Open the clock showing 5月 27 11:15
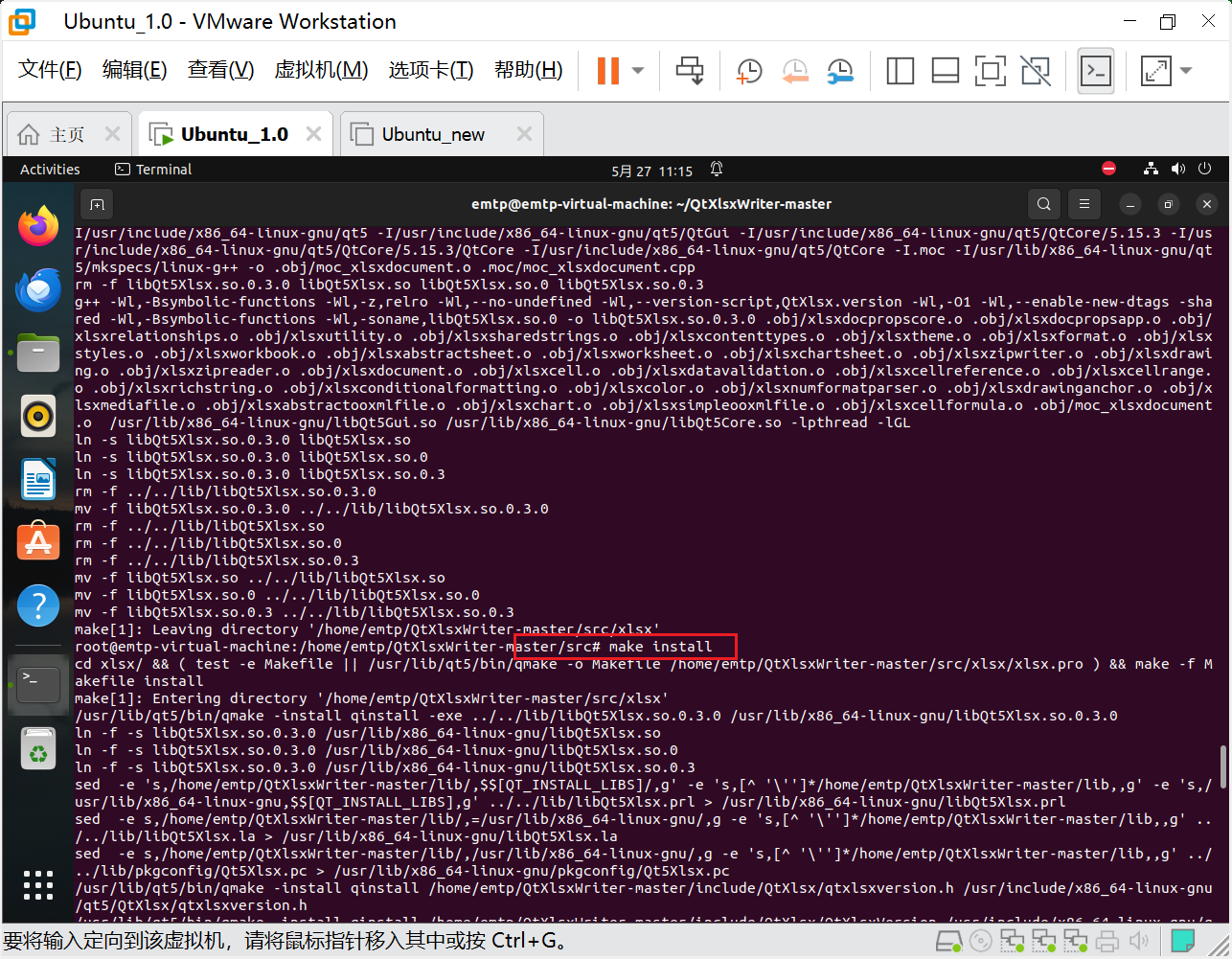 (651, 171)
